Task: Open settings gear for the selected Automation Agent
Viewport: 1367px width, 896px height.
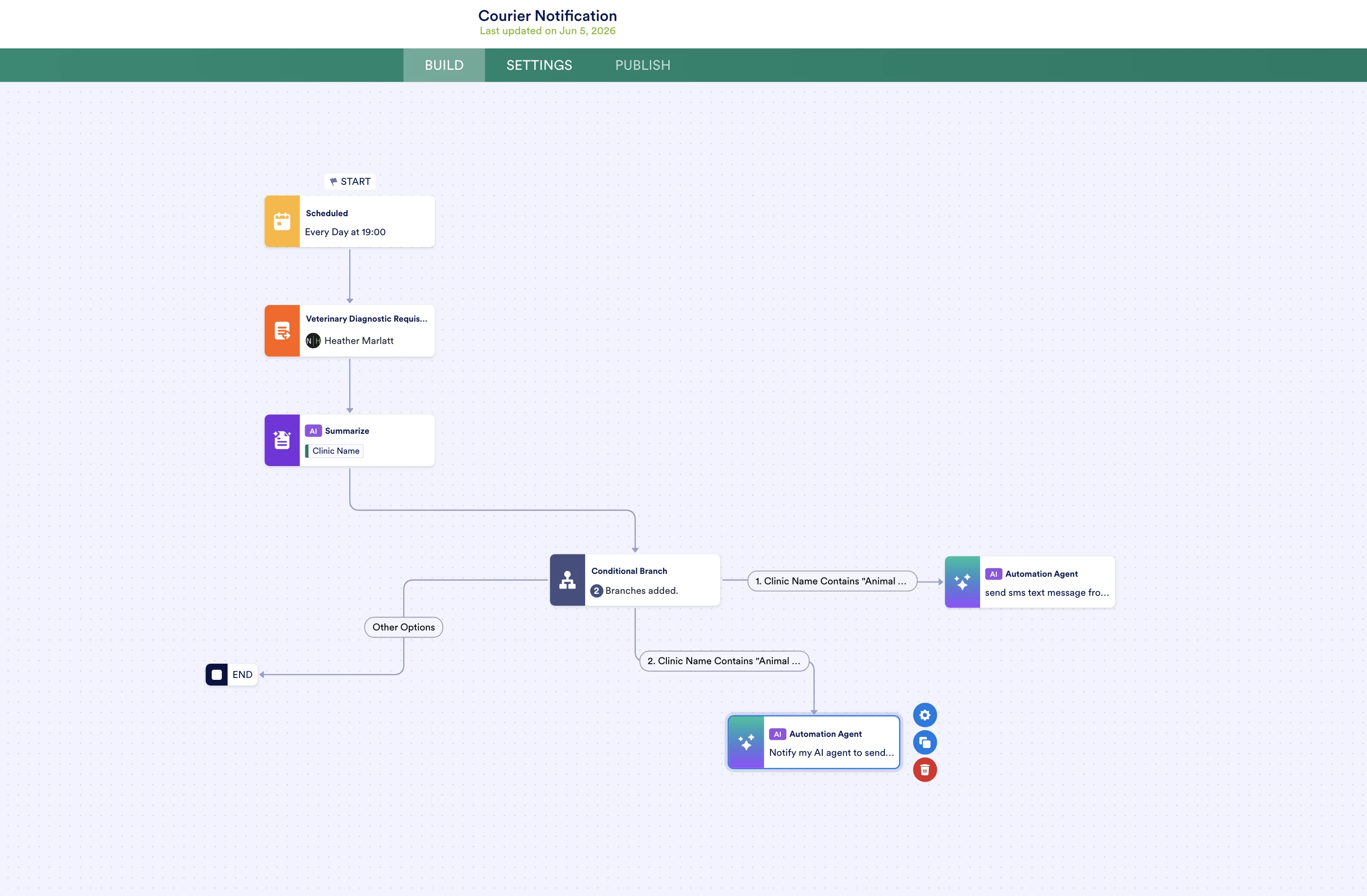Action: pos(925,715)
